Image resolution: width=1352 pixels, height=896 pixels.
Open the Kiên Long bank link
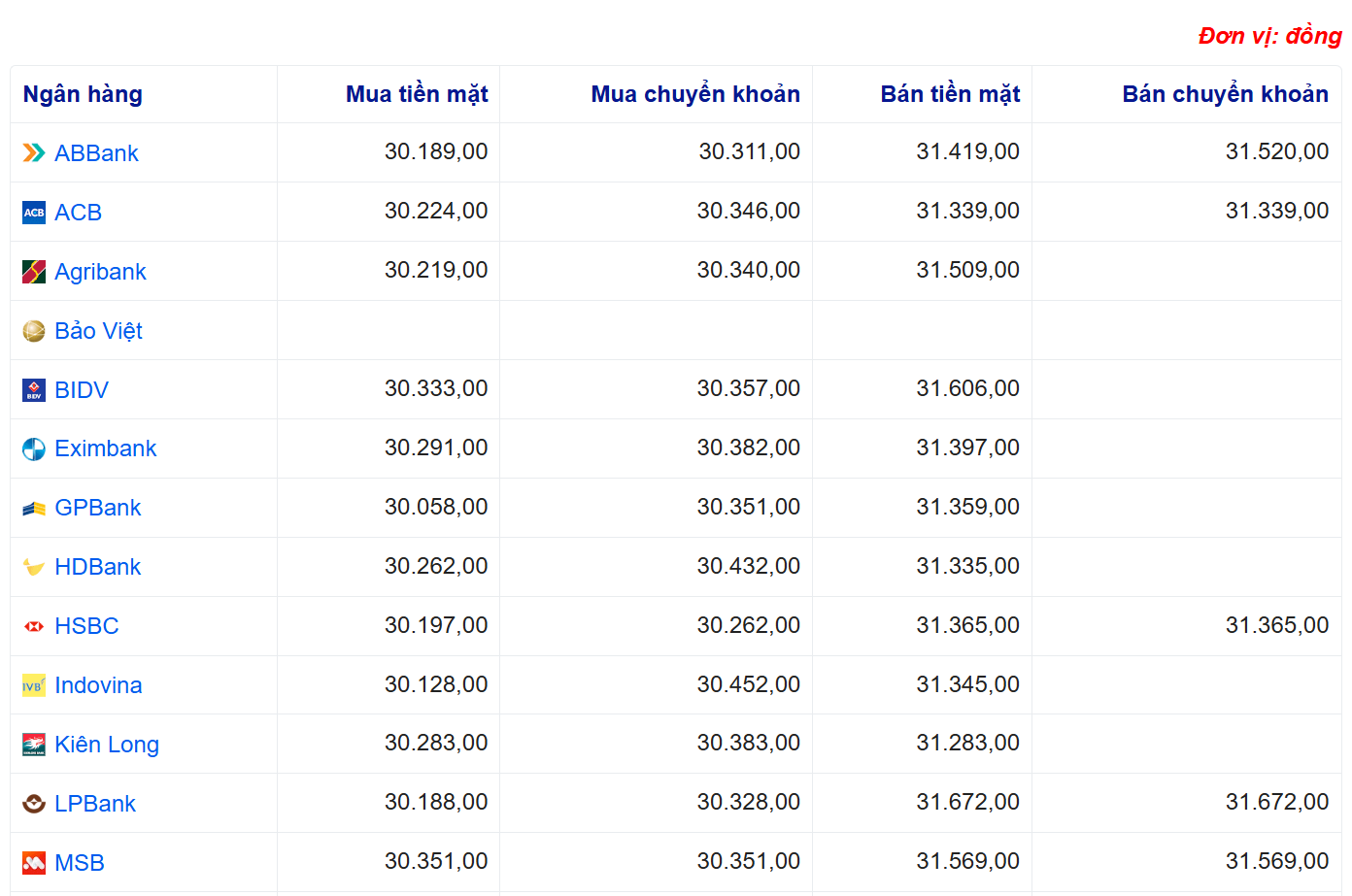coord(107,745)
